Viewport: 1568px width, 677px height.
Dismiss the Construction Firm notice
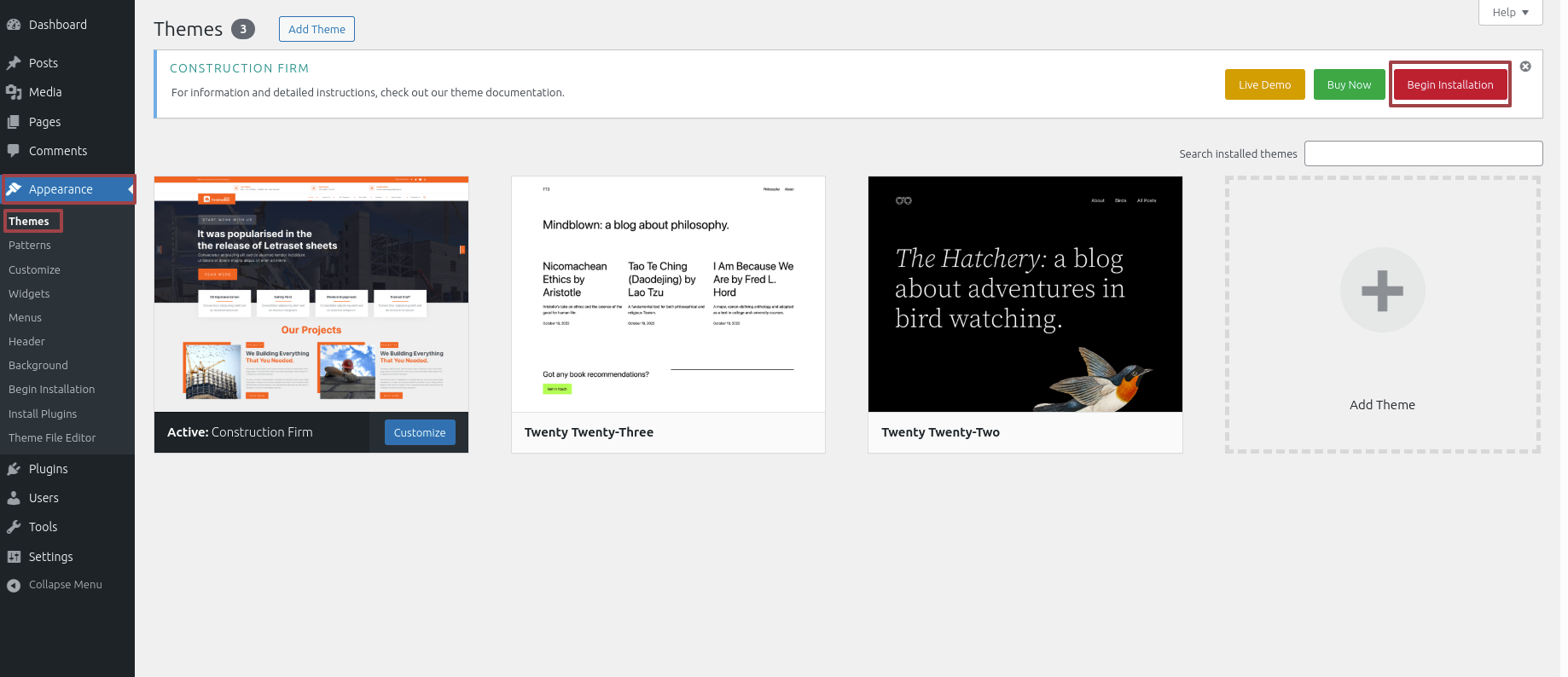point(1525,67)
